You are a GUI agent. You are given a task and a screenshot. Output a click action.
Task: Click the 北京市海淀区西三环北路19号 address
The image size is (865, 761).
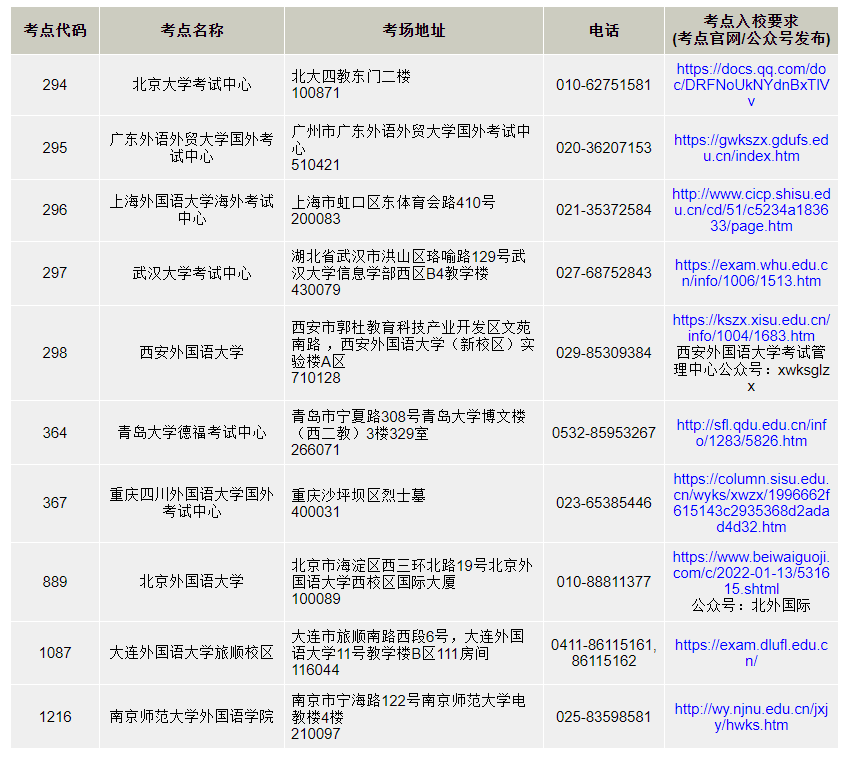click(412, 582)
